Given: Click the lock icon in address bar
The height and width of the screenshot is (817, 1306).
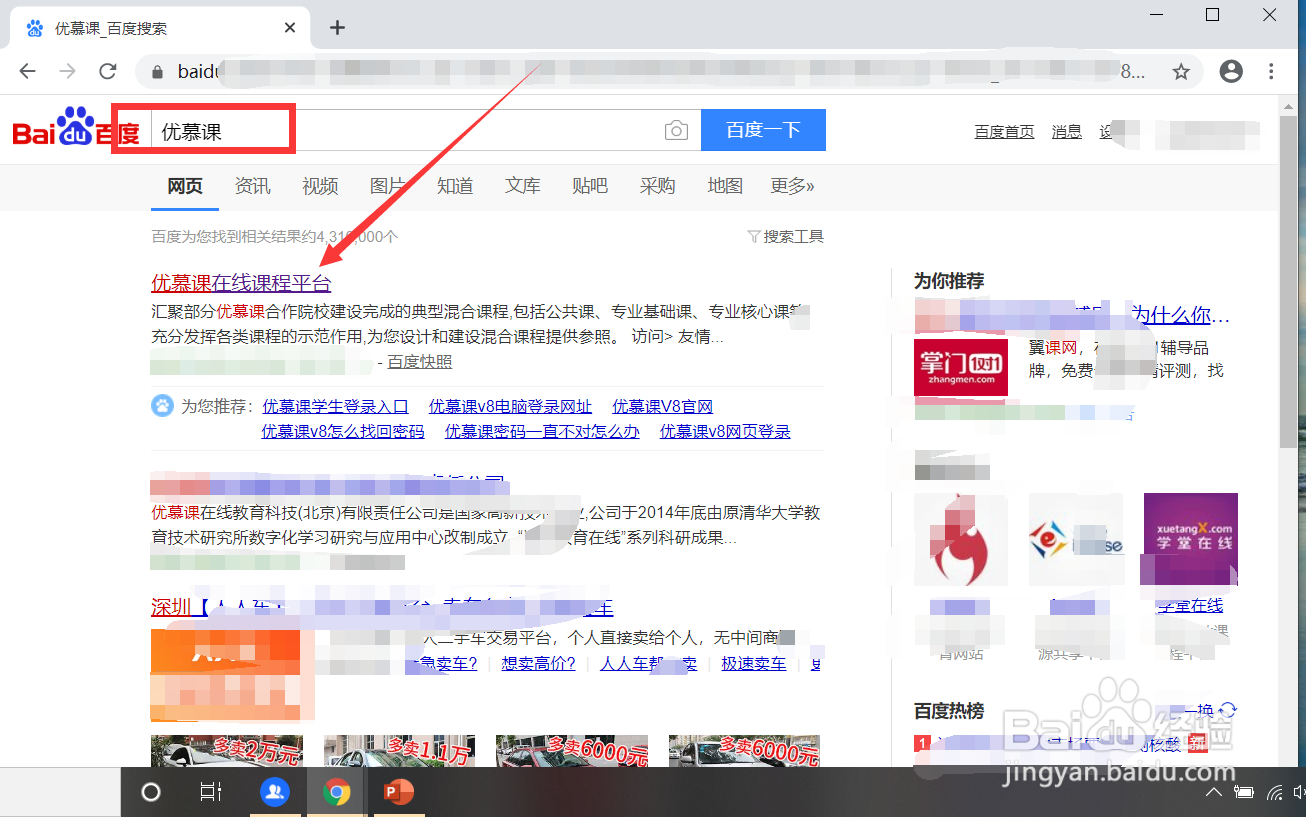Looking at the screenshot, I should pos(156,72).
